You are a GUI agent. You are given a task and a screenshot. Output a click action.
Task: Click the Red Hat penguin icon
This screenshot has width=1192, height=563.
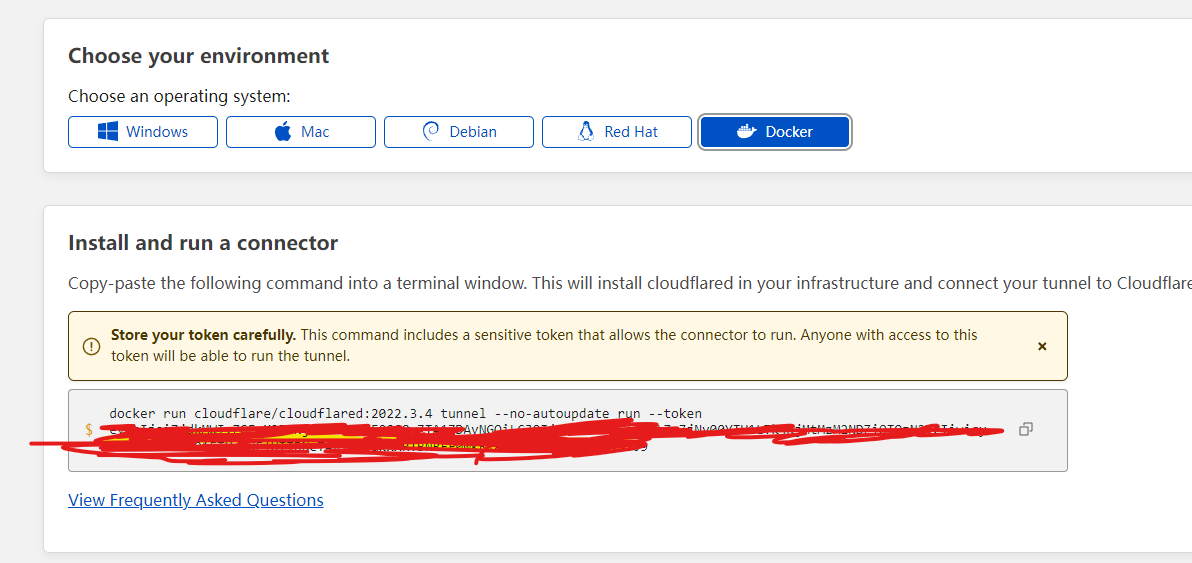pos(587,132)
